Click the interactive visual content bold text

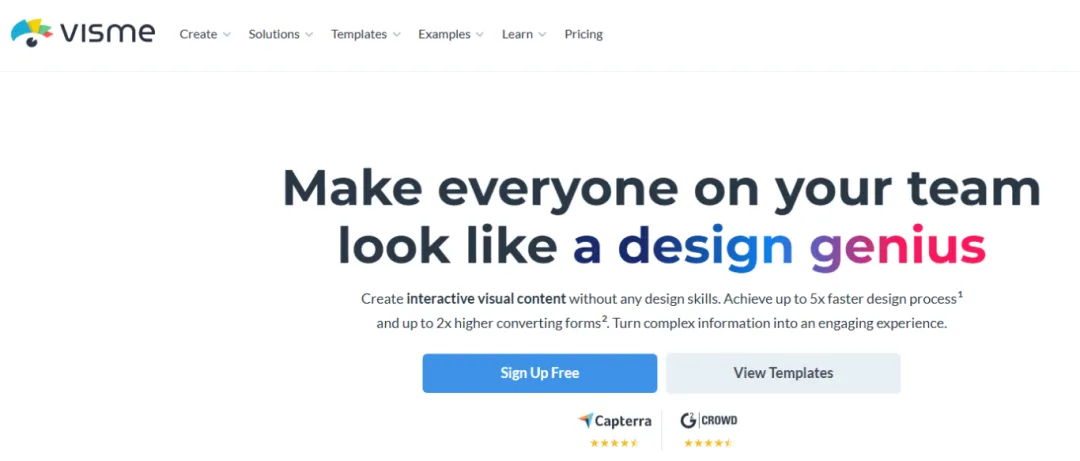point(486,298)
